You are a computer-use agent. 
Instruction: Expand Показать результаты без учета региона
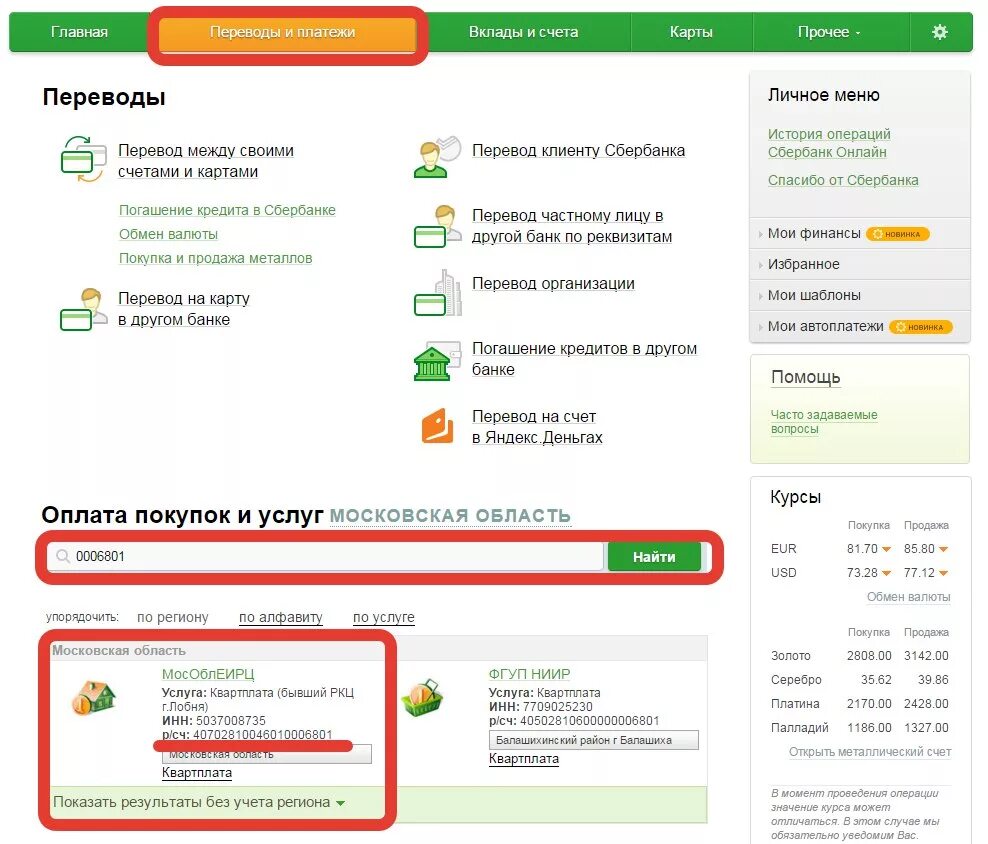(198, 802)
